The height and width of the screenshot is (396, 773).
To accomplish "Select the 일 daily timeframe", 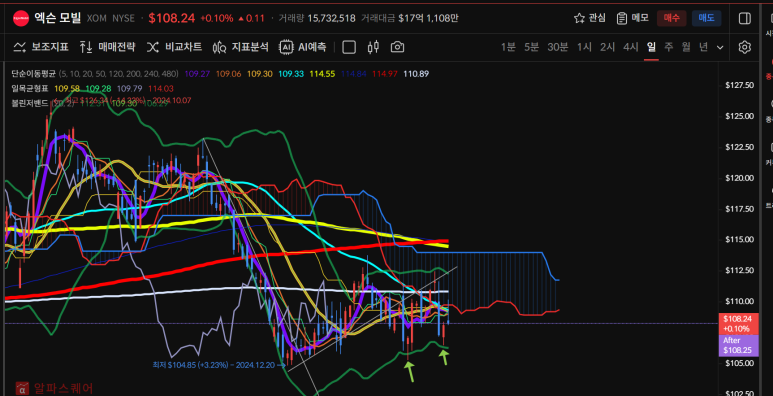I will tap(651, 47).
